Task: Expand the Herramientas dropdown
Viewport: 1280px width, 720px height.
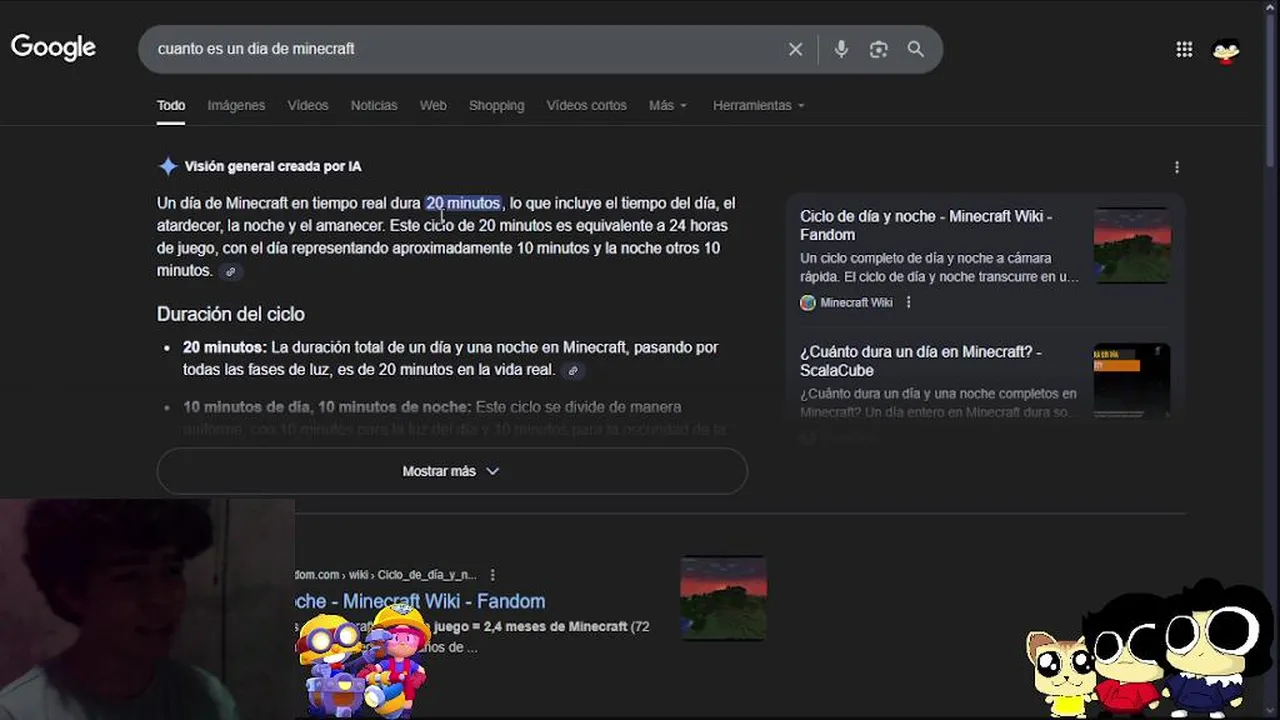Action: click(758, 105)
